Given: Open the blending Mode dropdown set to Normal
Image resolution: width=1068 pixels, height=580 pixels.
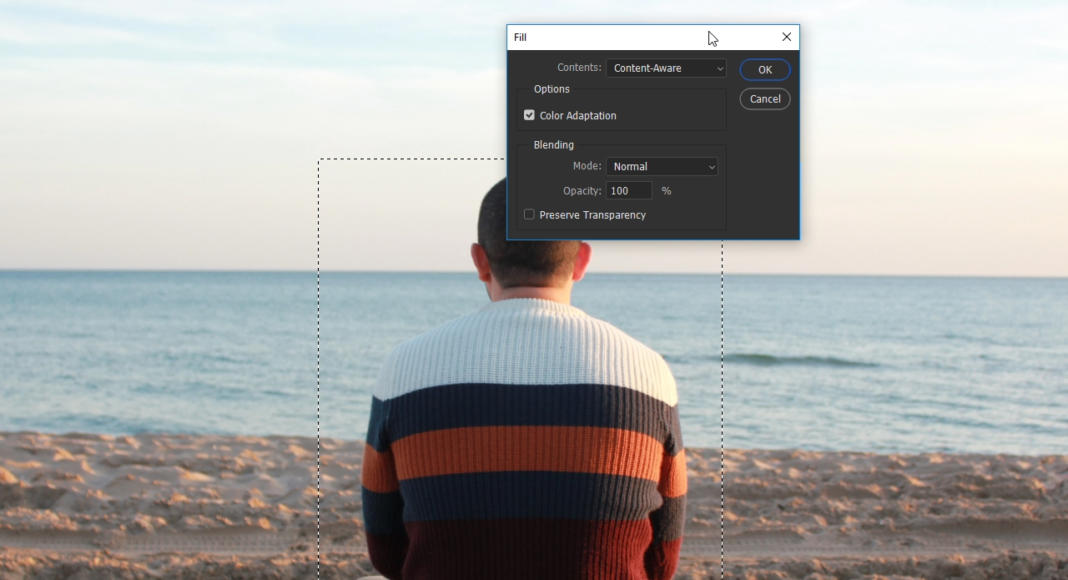Looking at the screenshot, I should click(x=662, y=166).
